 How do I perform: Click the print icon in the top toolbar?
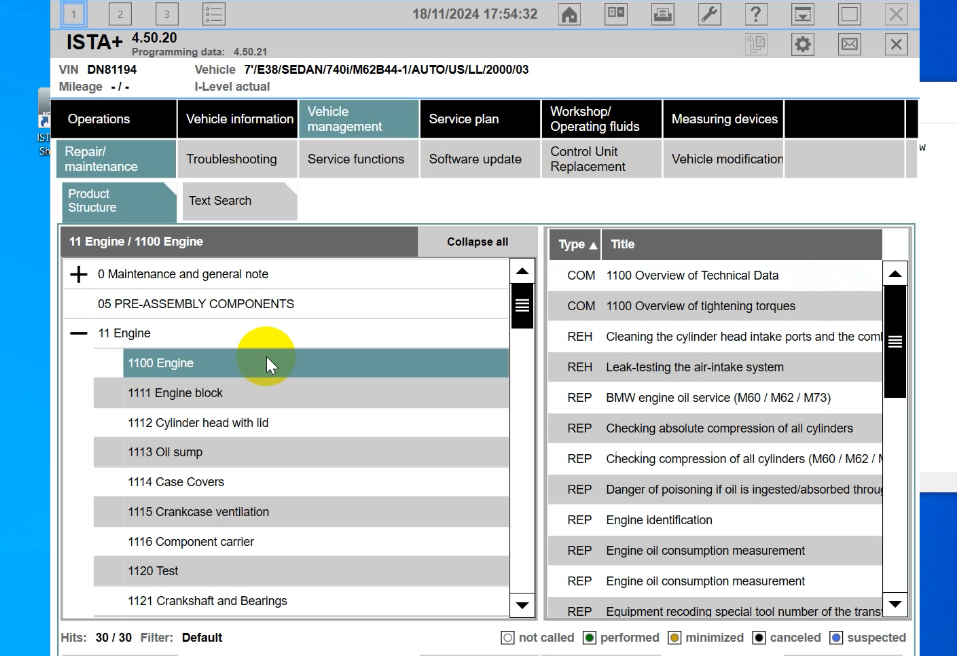[662, 14]
